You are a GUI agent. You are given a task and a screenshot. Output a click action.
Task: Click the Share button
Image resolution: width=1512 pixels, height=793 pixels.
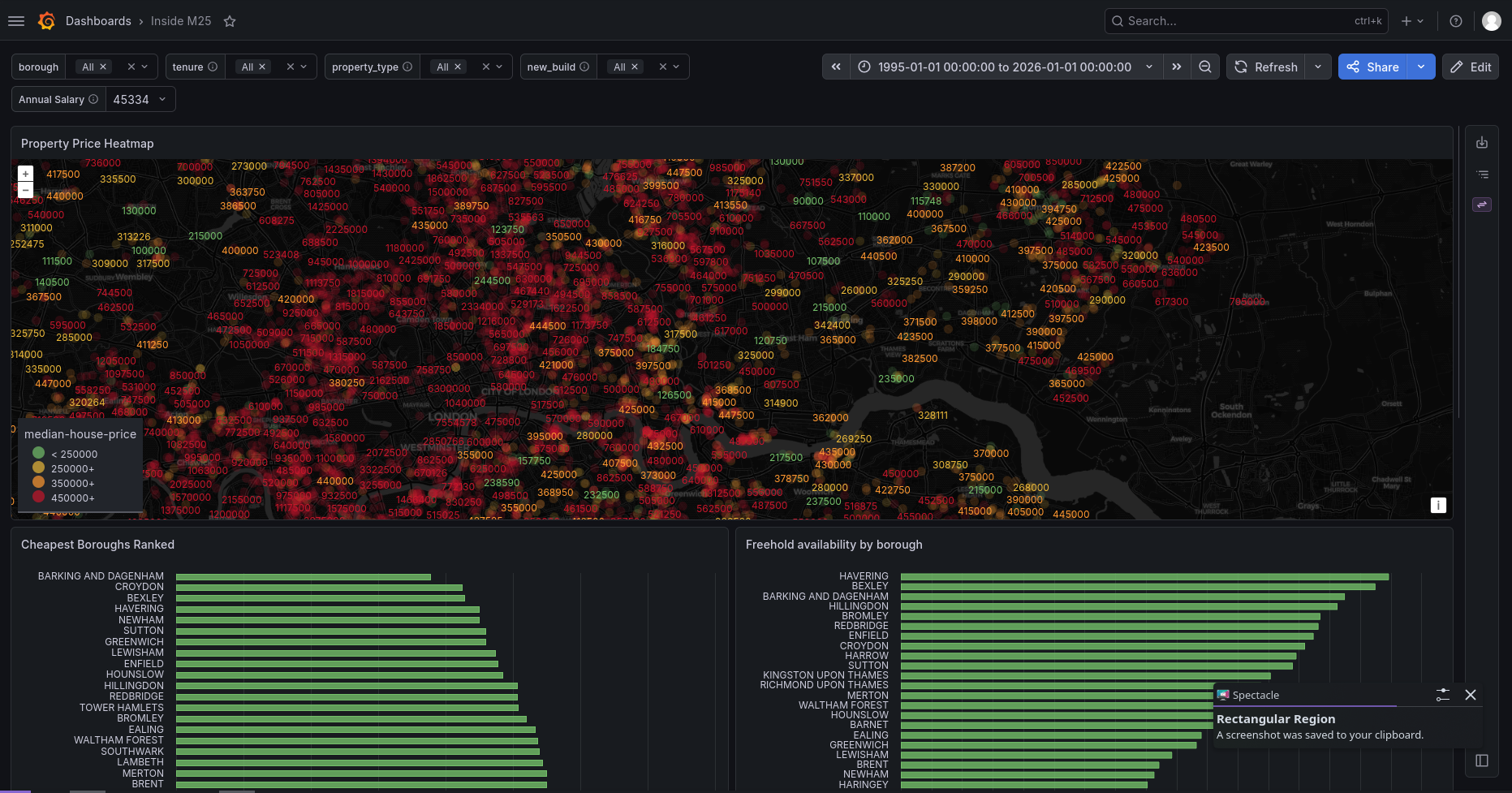1373,67
